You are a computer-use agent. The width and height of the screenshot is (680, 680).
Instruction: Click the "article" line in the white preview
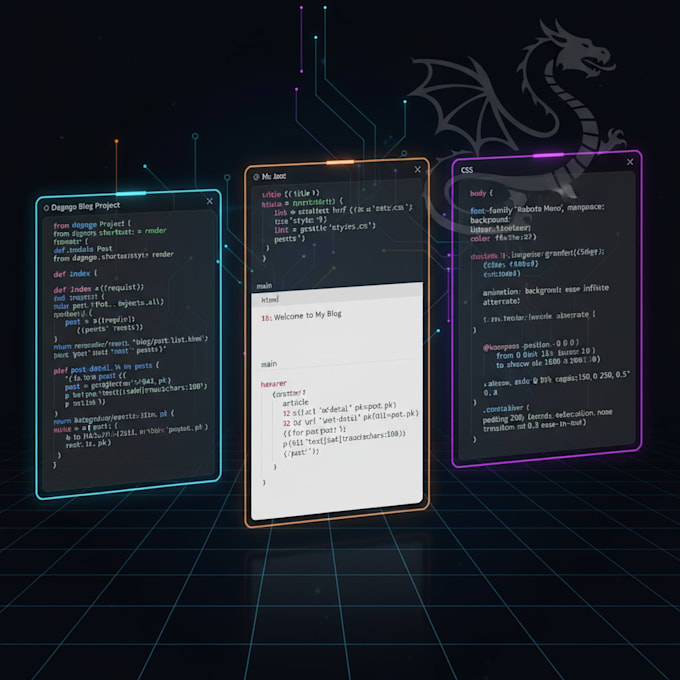[295, 403]
